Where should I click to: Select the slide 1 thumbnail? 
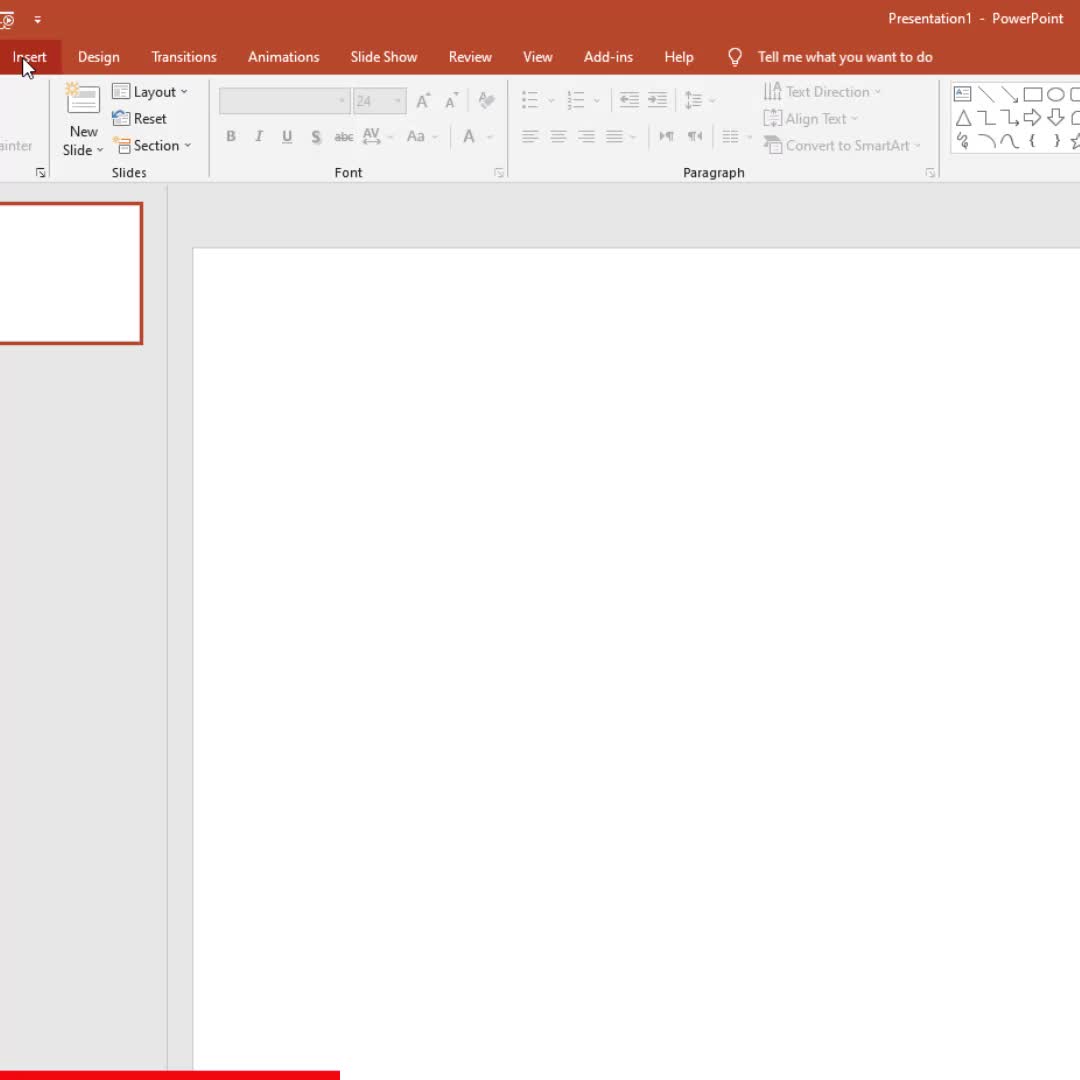[70, 273]
